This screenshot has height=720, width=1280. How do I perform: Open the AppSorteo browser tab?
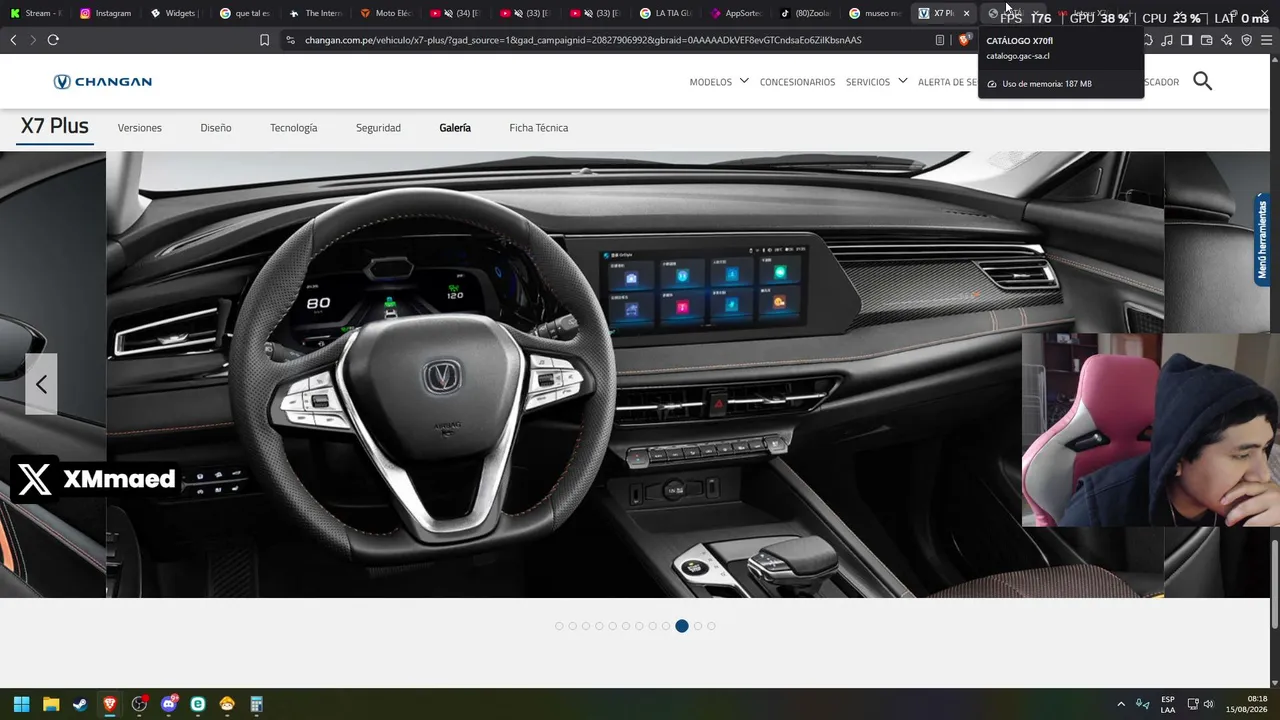point(735,14)
